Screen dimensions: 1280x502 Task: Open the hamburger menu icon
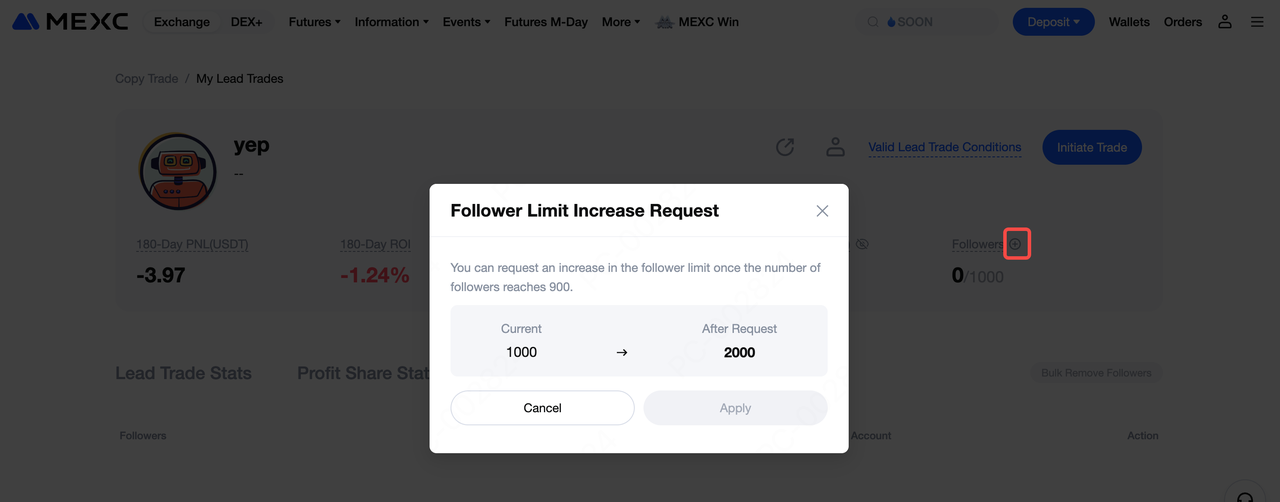[1257, 22]
